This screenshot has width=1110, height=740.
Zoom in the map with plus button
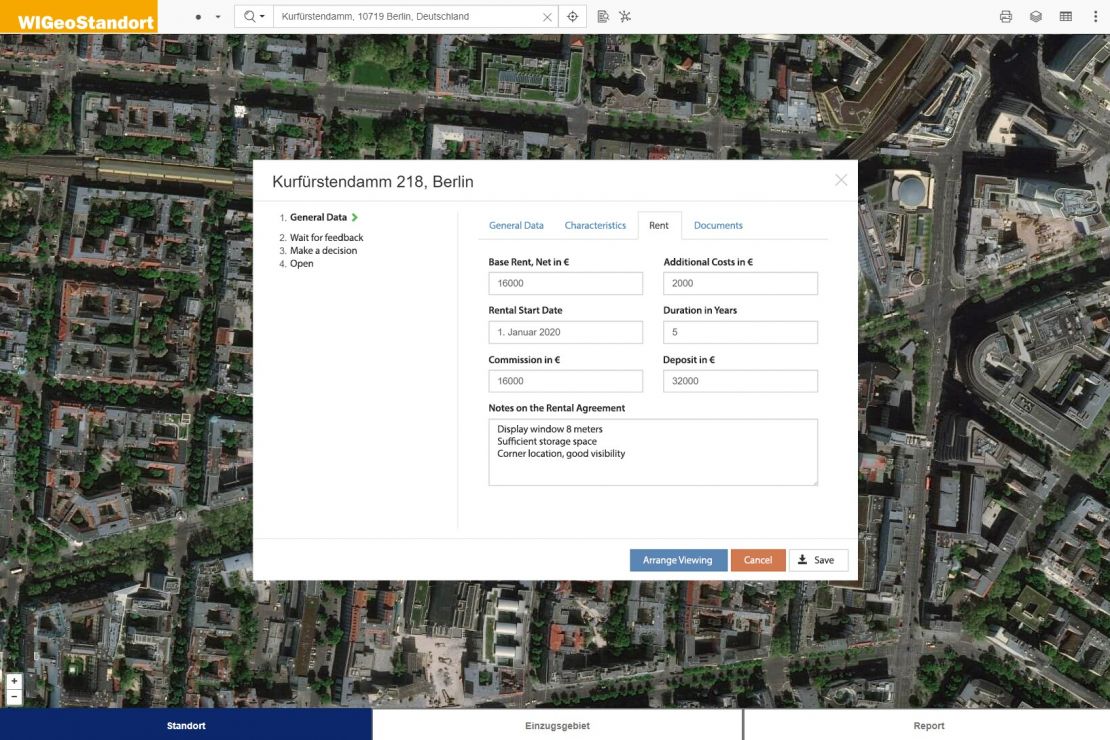point(14,681)
